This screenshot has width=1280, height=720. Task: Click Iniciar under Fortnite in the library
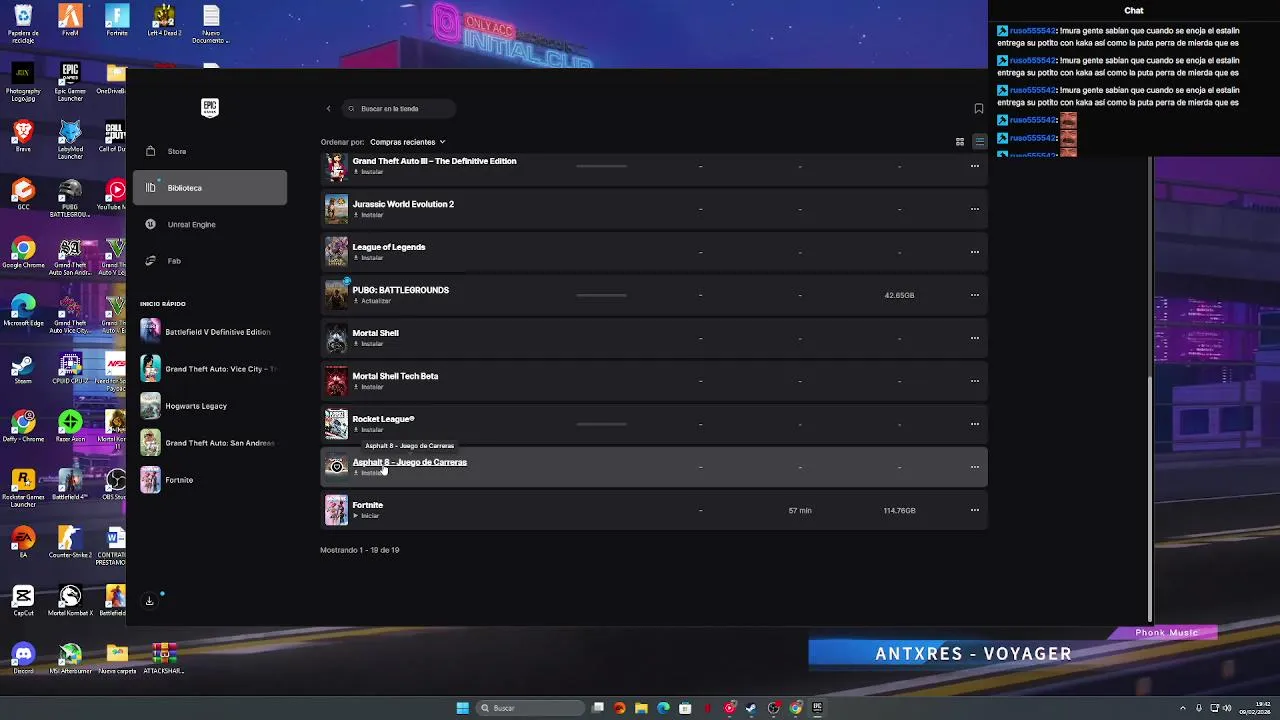click(x=366, y=516)
